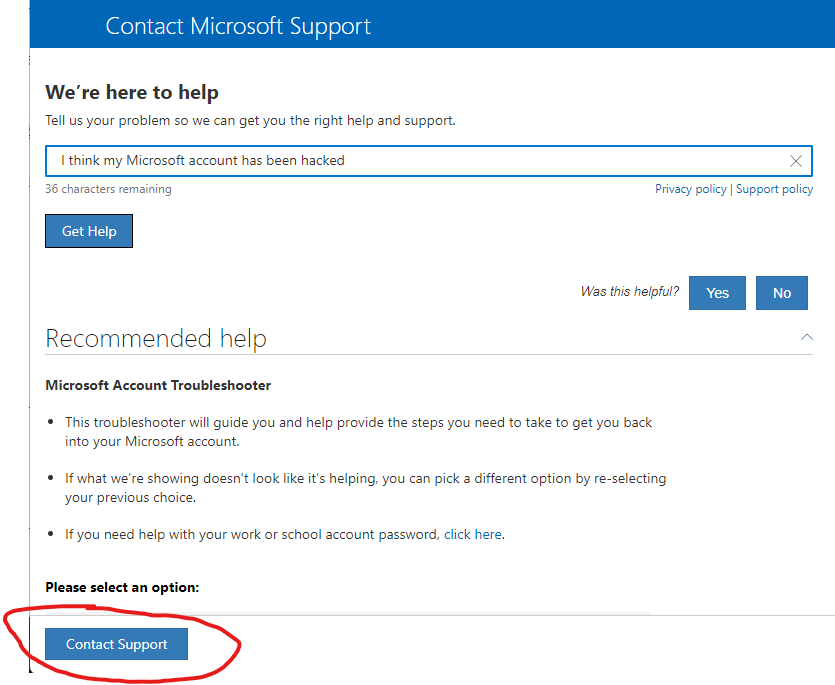Answer Yes to Was this helpful
This screenshot has width=835, height=685.
tap(717, 293)
